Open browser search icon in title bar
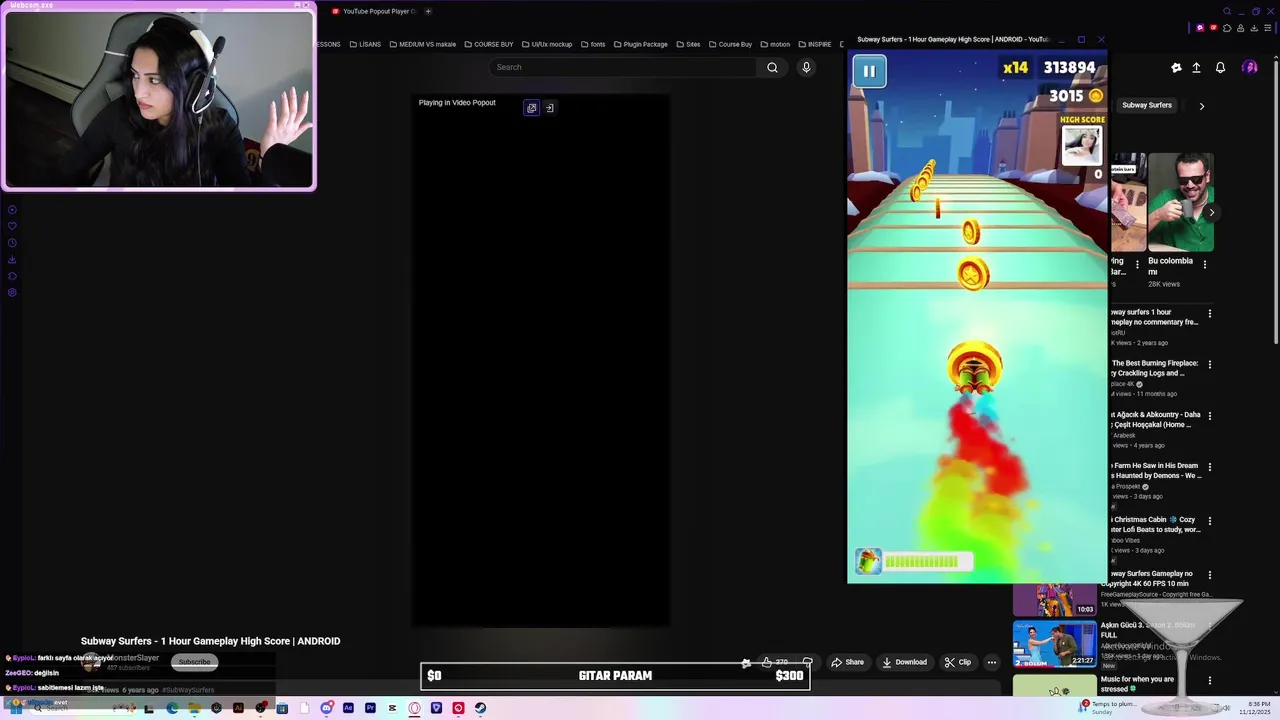 coord(1227,11)
